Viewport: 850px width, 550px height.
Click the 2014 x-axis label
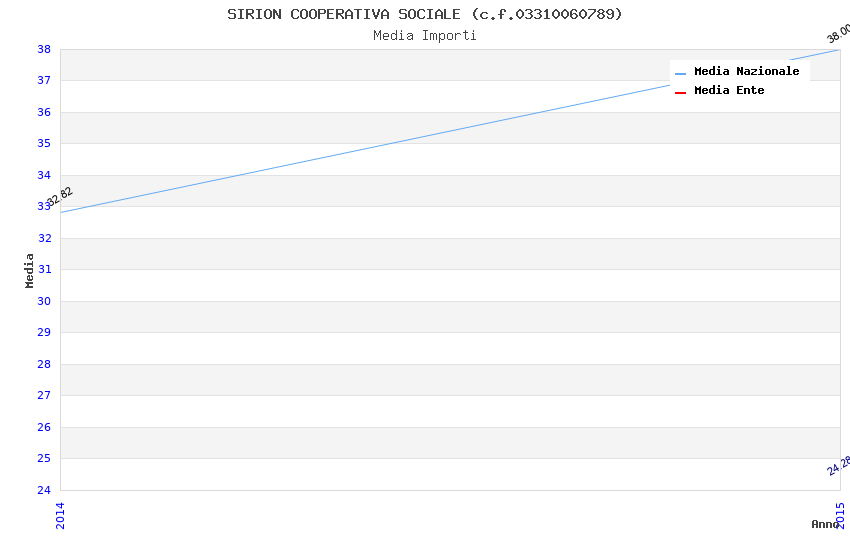point(60,515)
